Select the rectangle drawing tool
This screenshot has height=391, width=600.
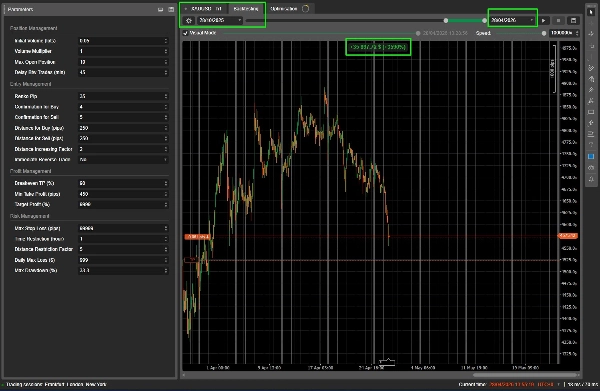point(591,112)
